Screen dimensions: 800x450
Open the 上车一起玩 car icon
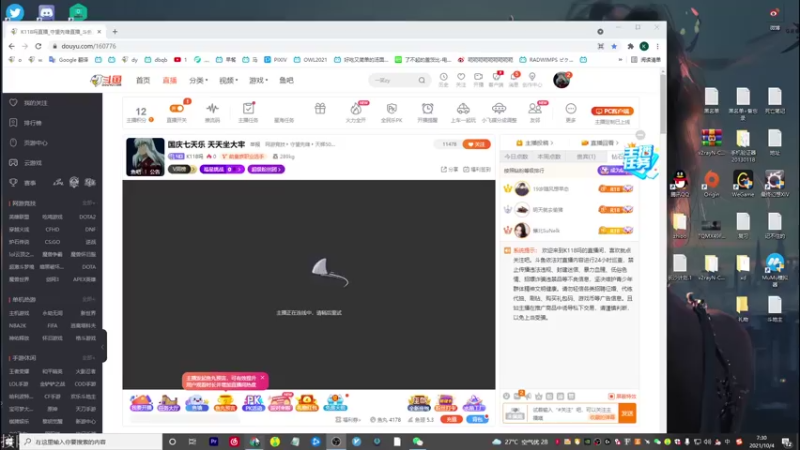(x=463, y=108)
